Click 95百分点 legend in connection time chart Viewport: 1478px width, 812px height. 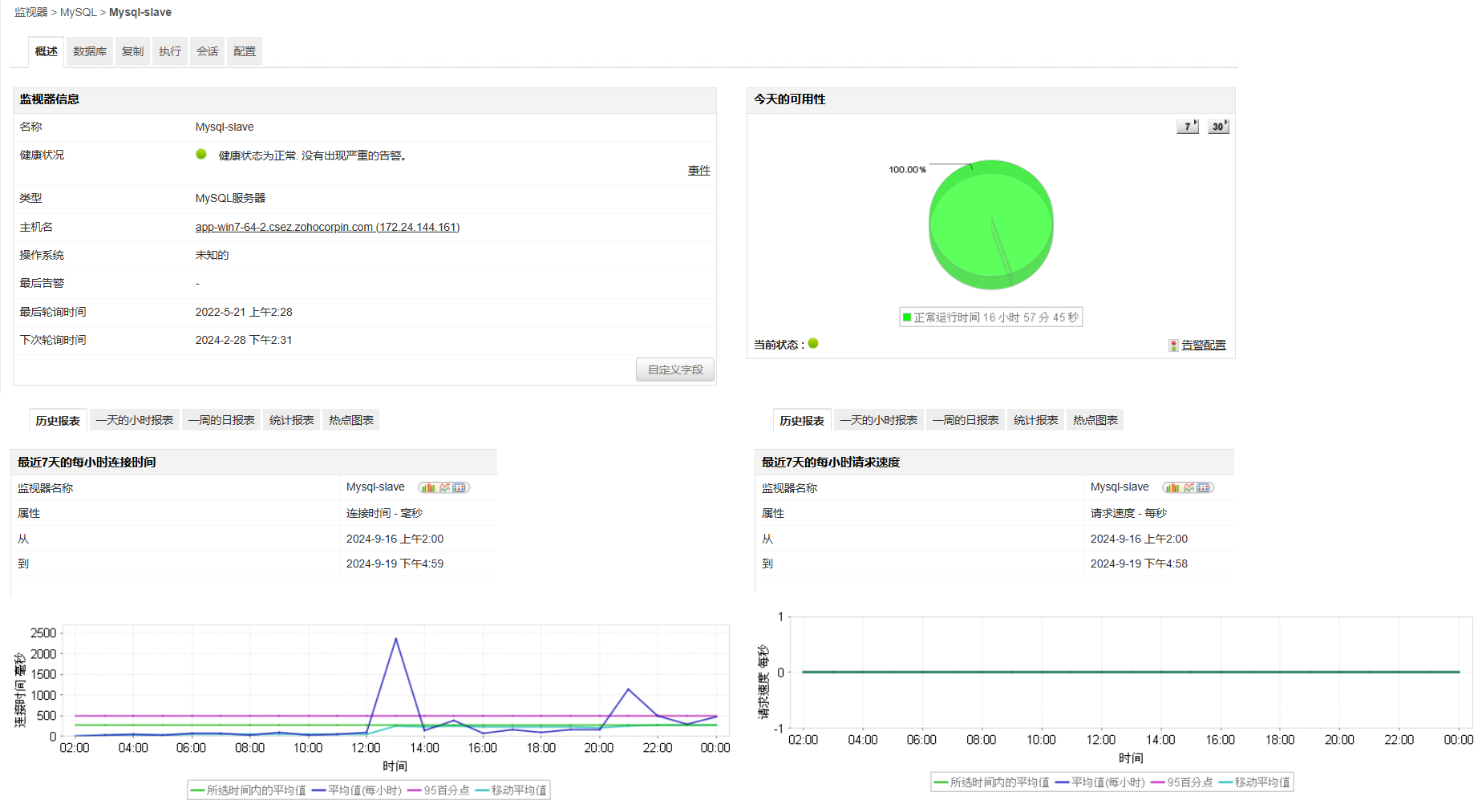pyautogui.click(x=439, y=790)
